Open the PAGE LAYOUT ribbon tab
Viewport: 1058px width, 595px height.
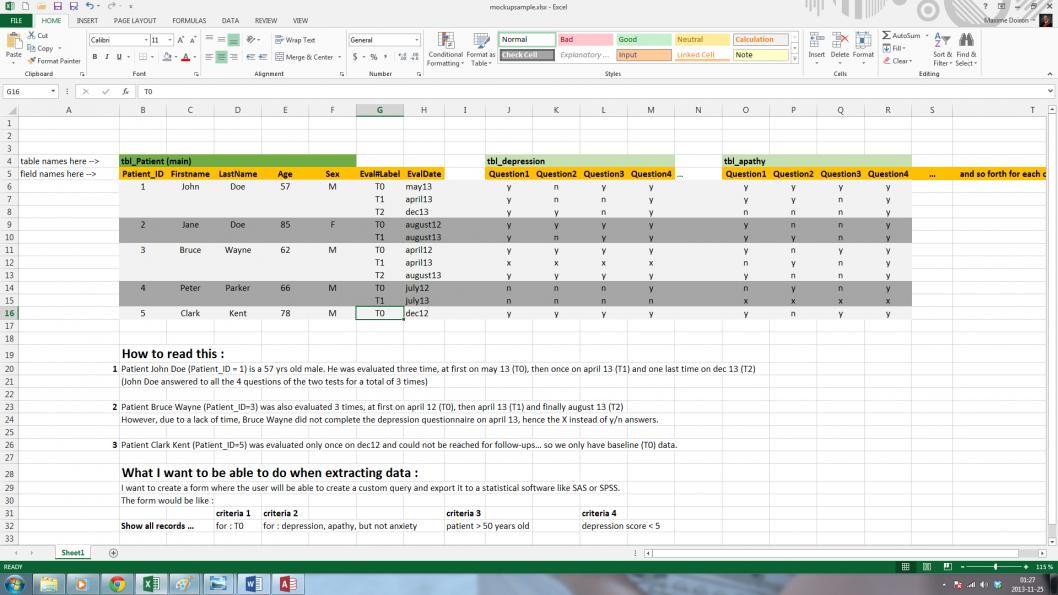point(135,20)
